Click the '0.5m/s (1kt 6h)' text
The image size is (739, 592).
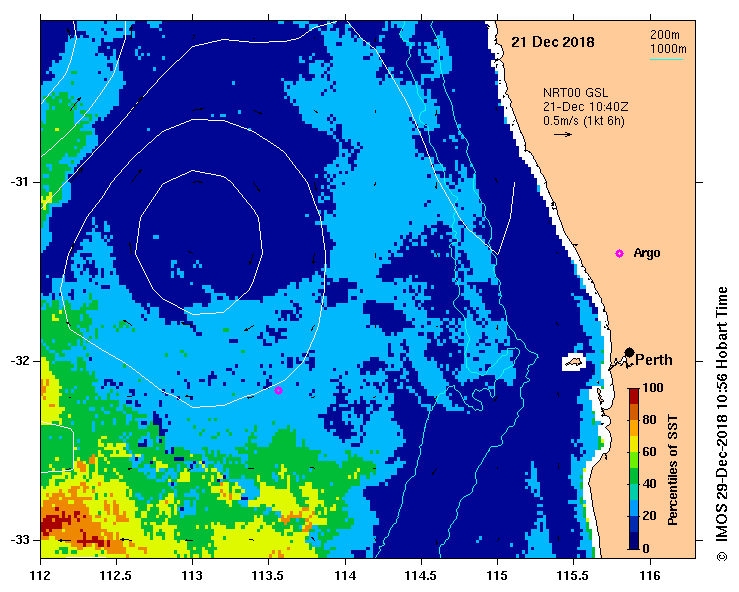click(583, 121)
